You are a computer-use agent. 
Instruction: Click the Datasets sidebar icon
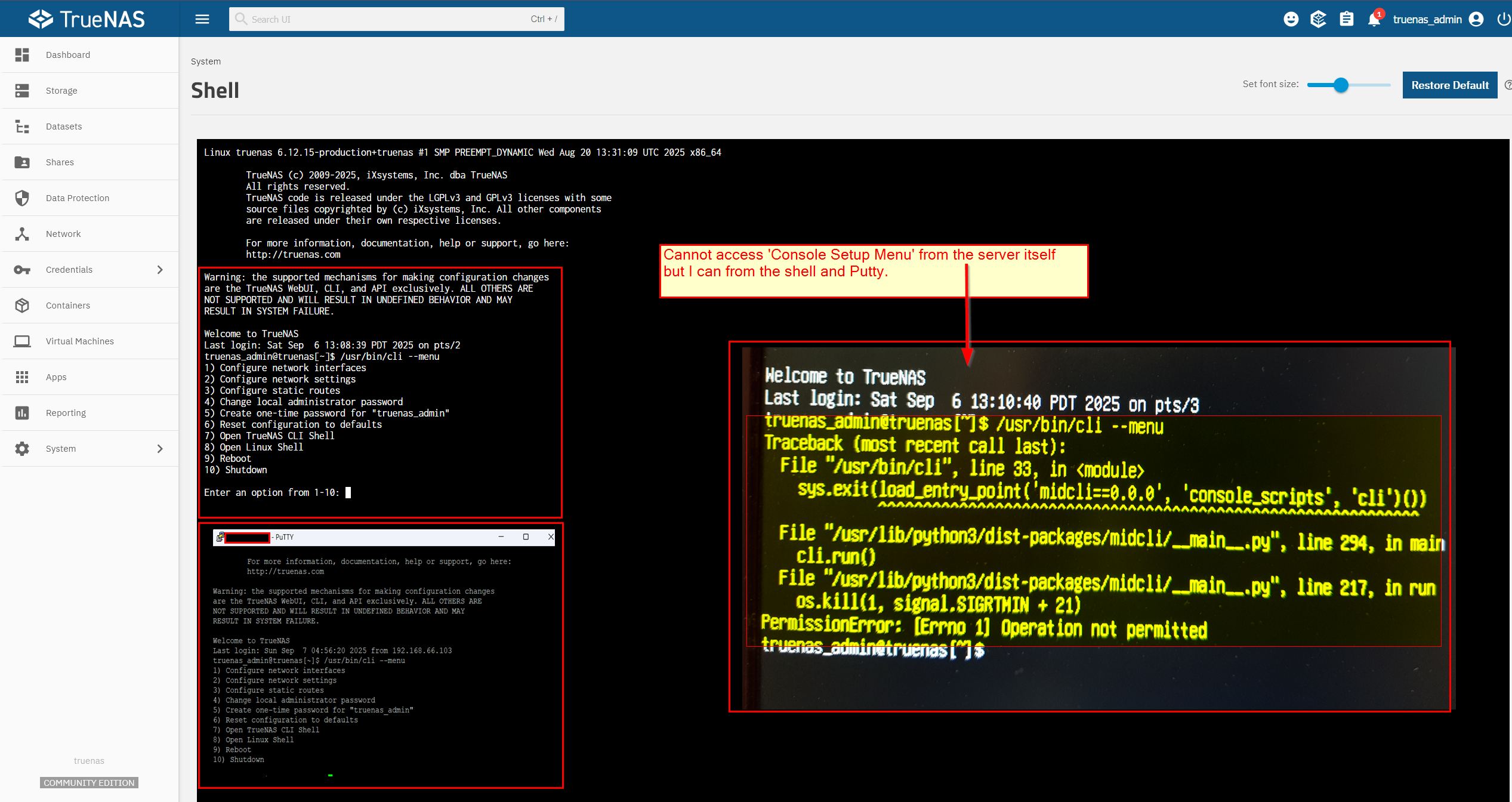(x=22, y=127)
